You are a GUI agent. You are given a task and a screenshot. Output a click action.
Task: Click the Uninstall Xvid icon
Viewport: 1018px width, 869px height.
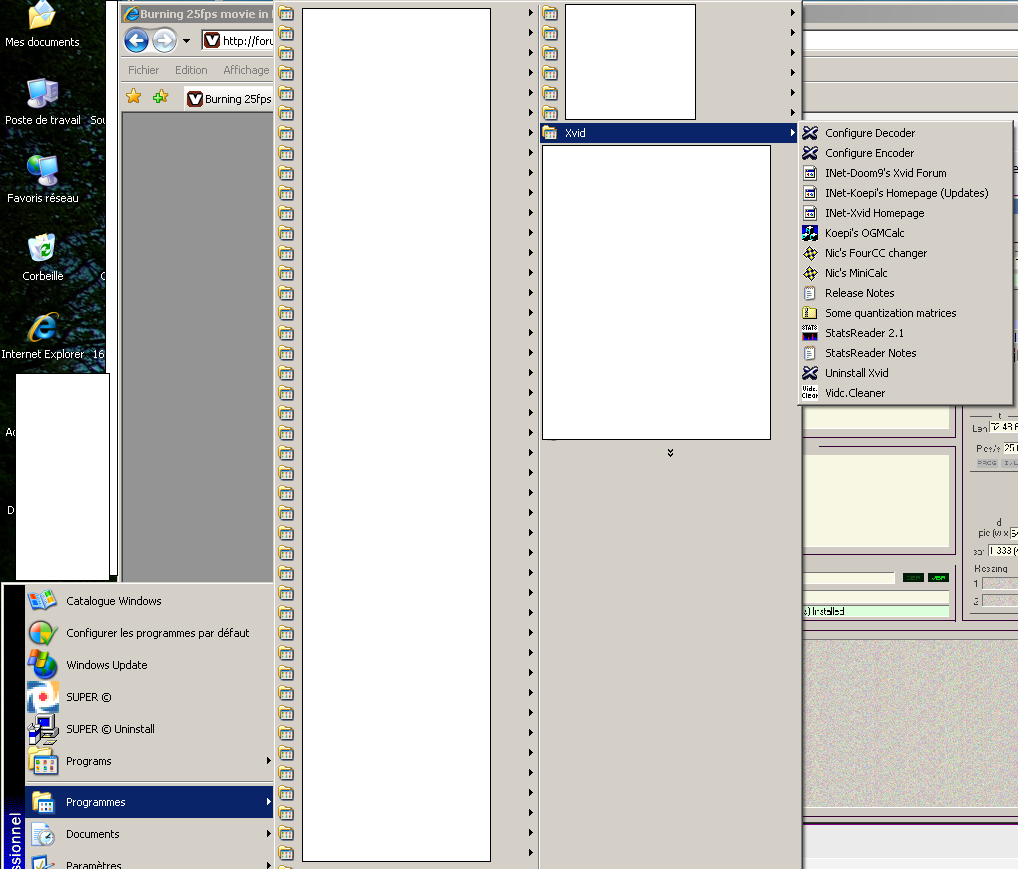810,373
